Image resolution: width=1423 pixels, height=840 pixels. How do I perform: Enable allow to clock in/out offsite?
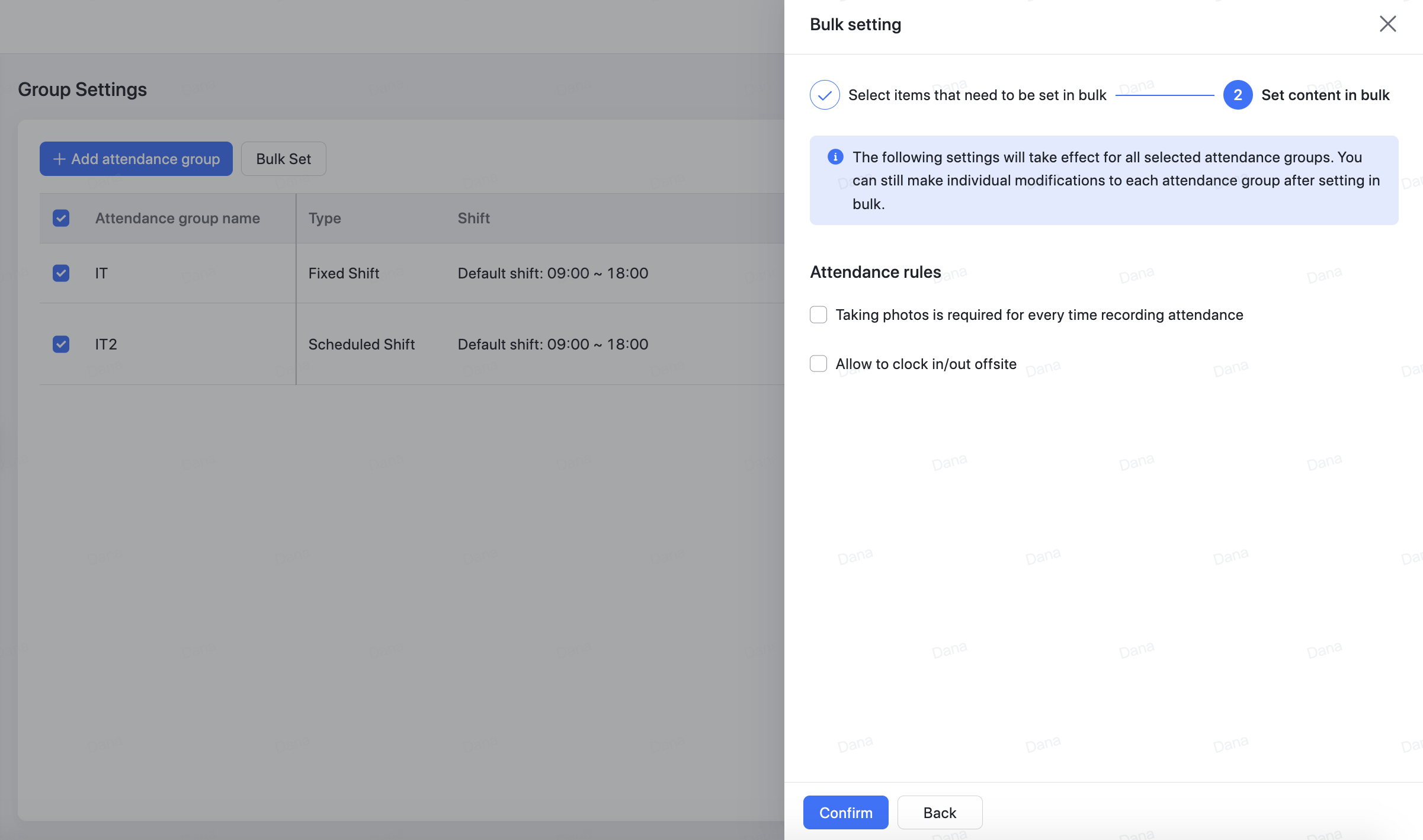818,363
